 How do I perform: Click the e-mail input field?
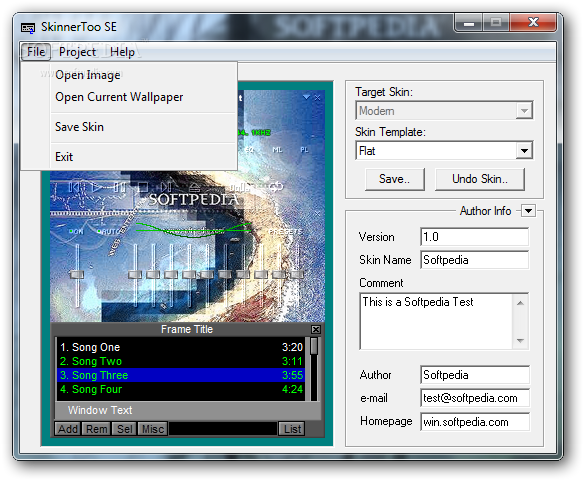click(474, 398)
